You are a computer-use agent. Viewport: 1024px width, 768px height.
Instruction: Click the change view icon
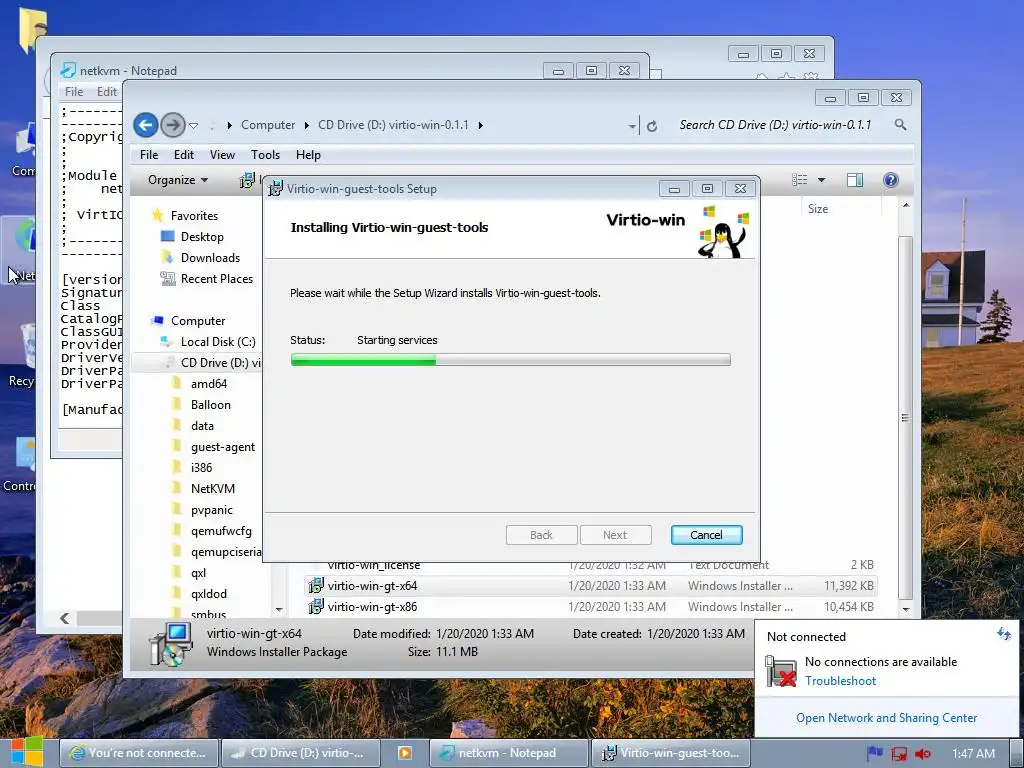pos(799,180)
